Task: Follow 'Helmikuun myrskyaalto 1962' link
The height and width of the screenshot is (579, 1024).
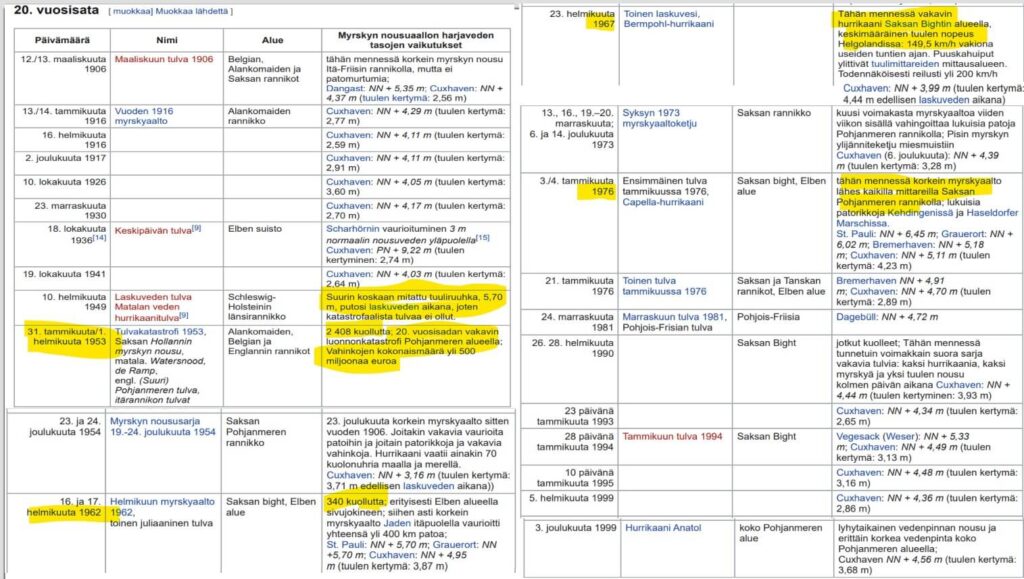Action: coord(158,499)
